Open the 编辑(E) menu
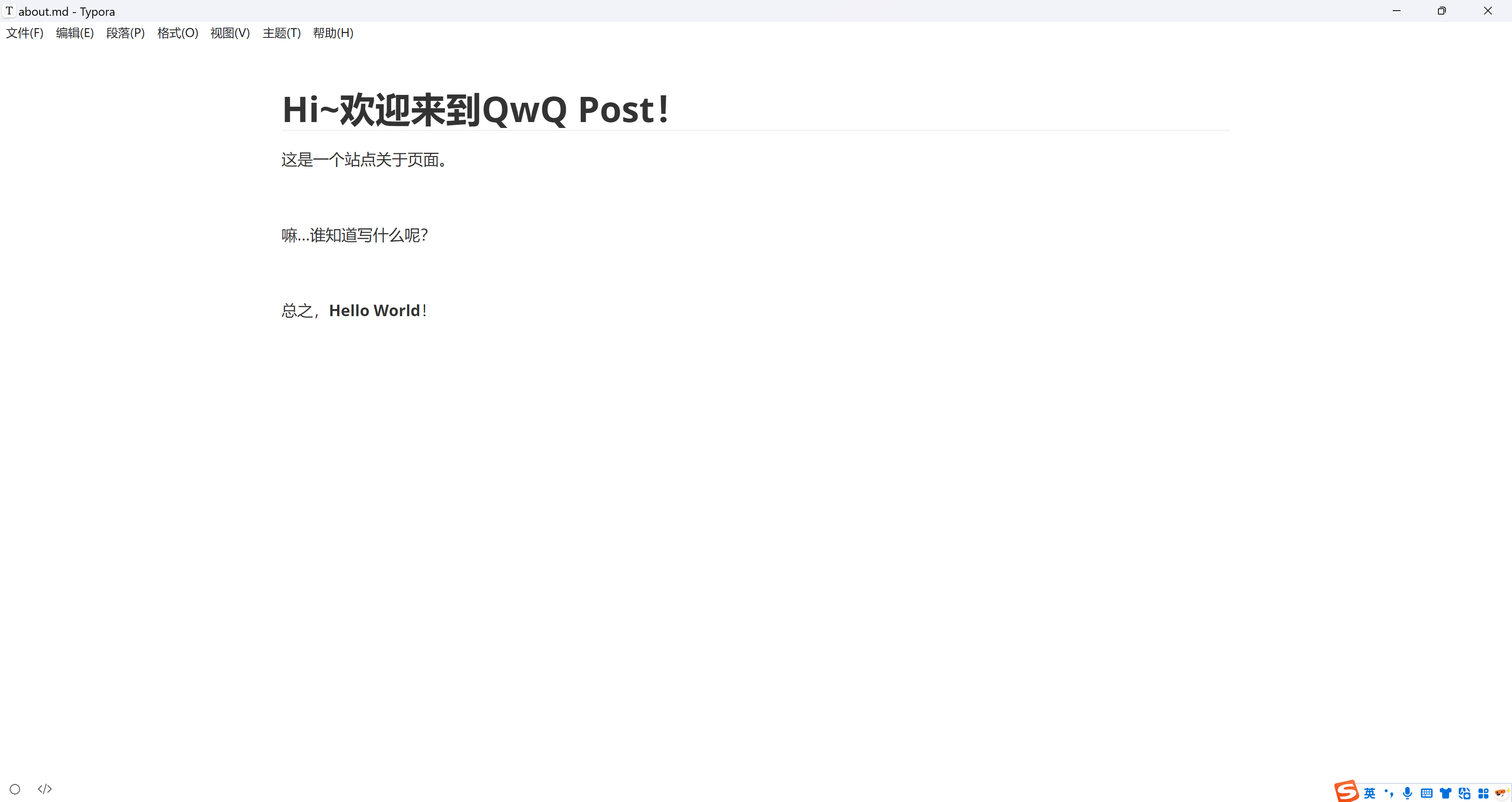Screen dimensions: 1512x802 pyautogui.click(x=75, y=33)
